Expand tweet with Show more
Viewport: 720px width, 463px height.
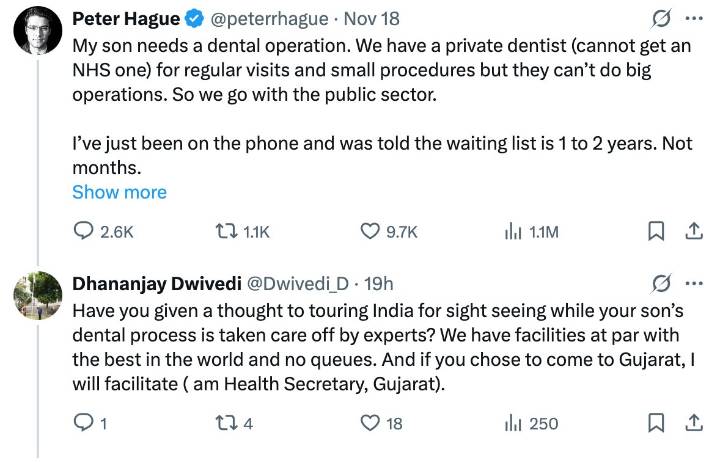coord(119,192)
